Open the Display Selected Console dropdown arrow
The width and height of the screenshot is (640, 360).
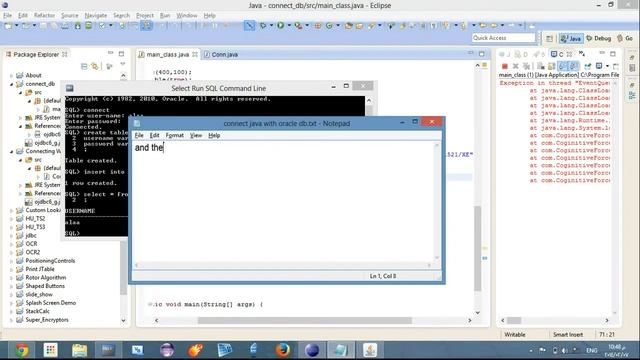607,66
